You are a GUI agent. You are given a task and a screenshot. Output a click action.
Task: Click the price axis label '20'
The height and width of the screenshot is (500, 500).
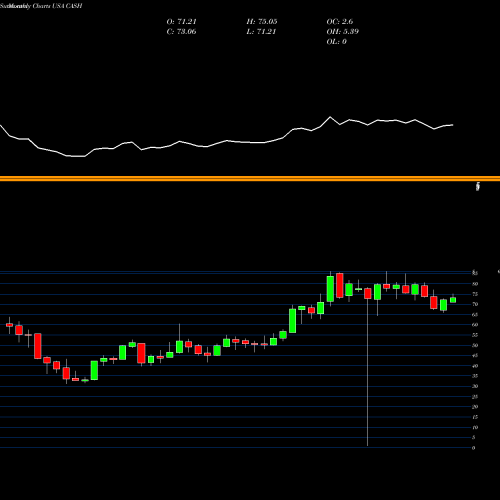click(x=475, y=407)
